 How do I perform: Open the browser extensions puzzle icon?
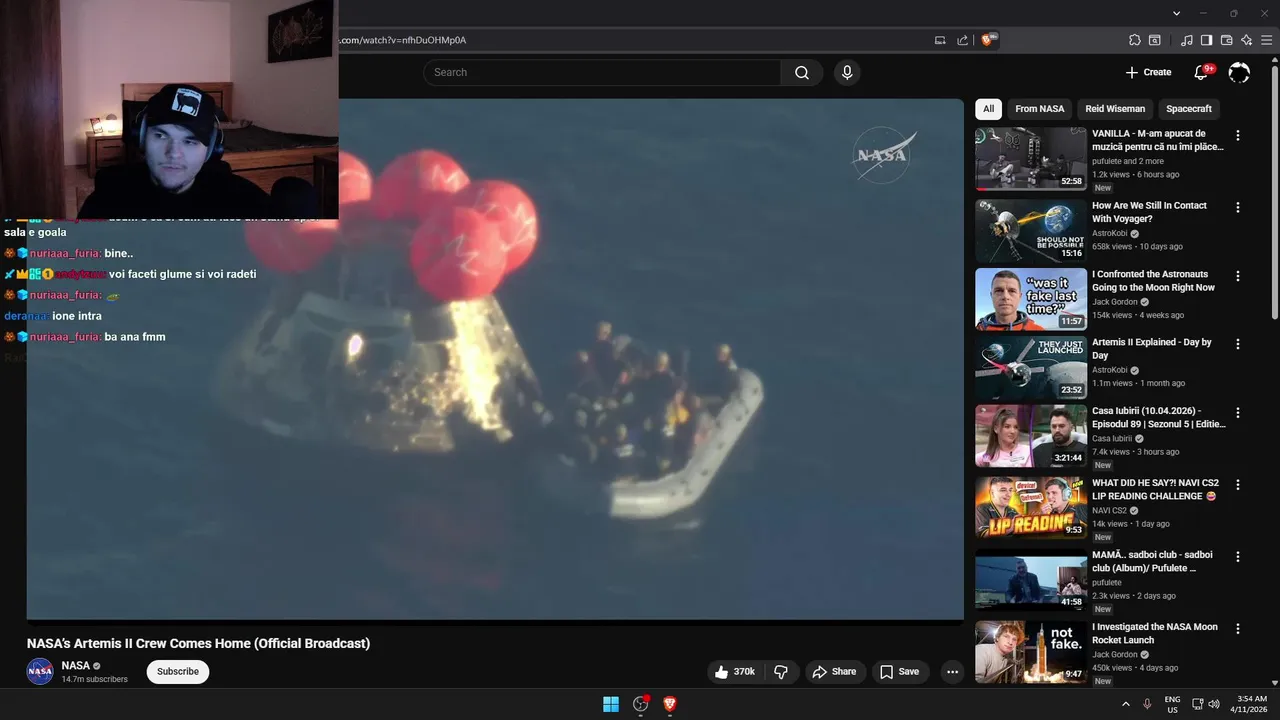click(1134, 40)
